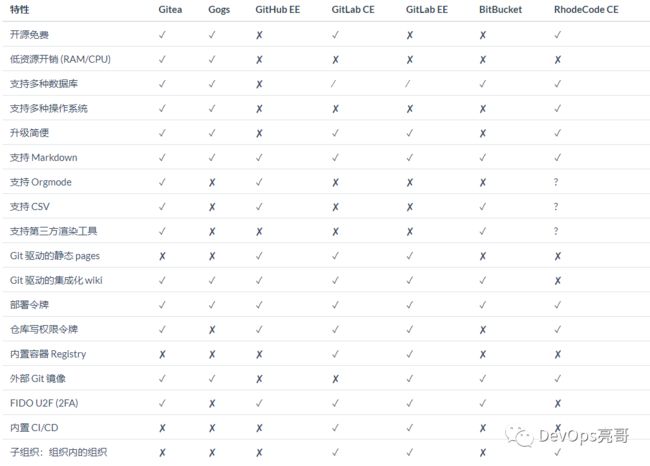Select the GitHub EE column header
The image size is (650, 466).
[277, 10]
